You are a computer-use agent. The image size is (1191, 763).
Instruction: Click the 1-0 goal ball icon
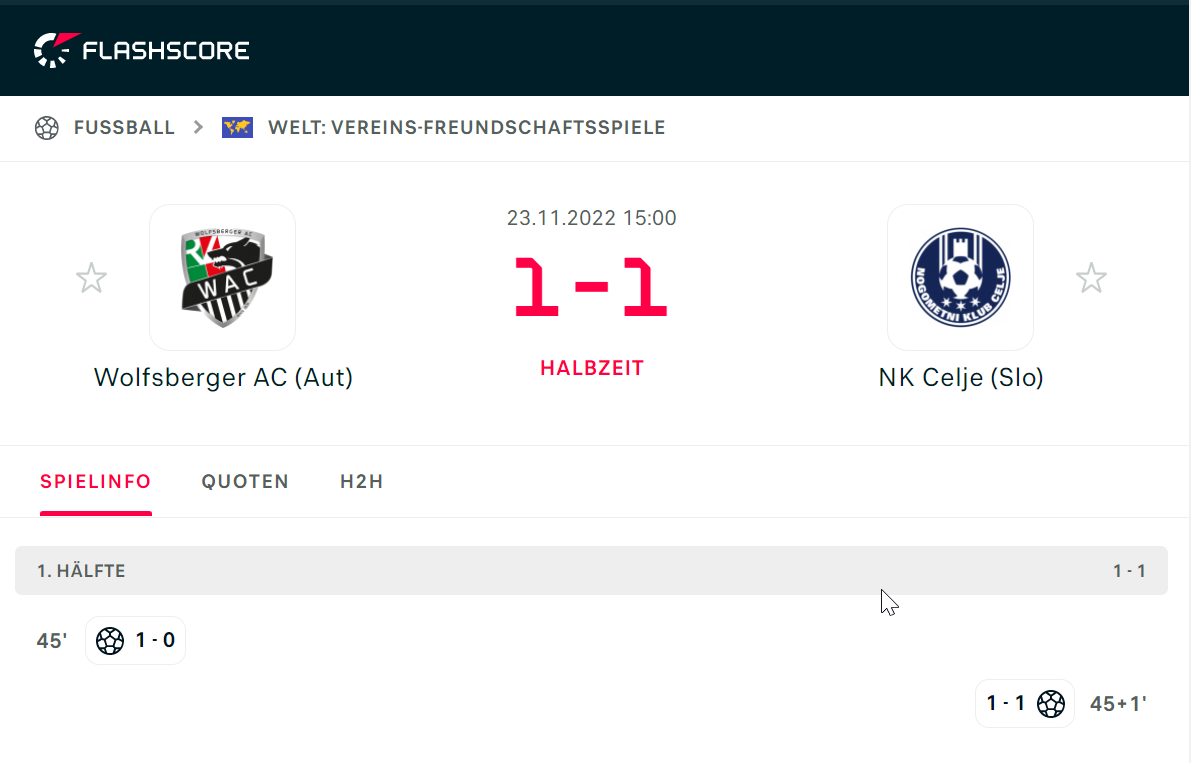[110, 641]
